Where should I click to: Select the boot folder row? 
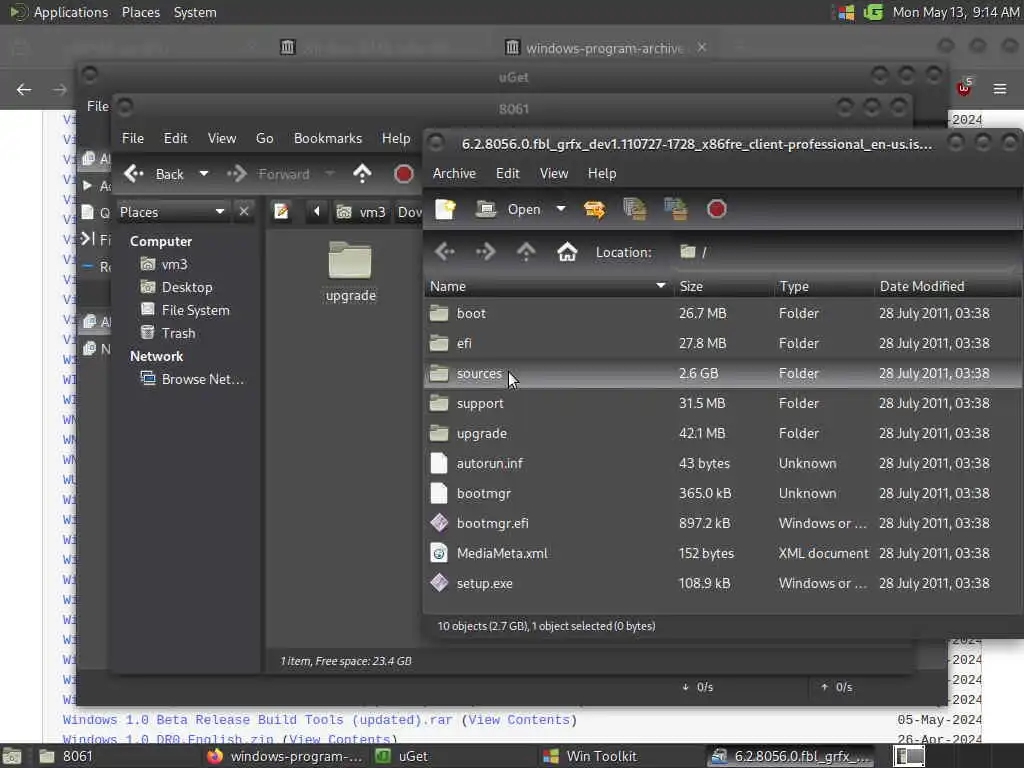pos(722,313)
